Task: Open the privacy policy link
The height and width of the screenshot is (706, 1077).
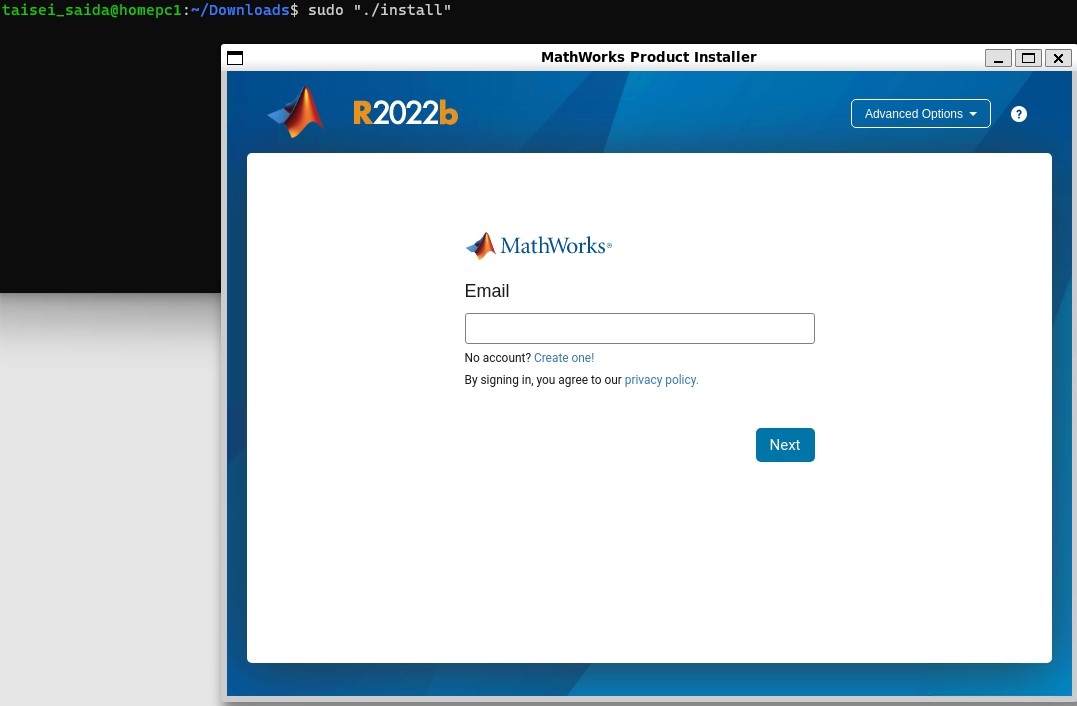Action: pos(660,380)
